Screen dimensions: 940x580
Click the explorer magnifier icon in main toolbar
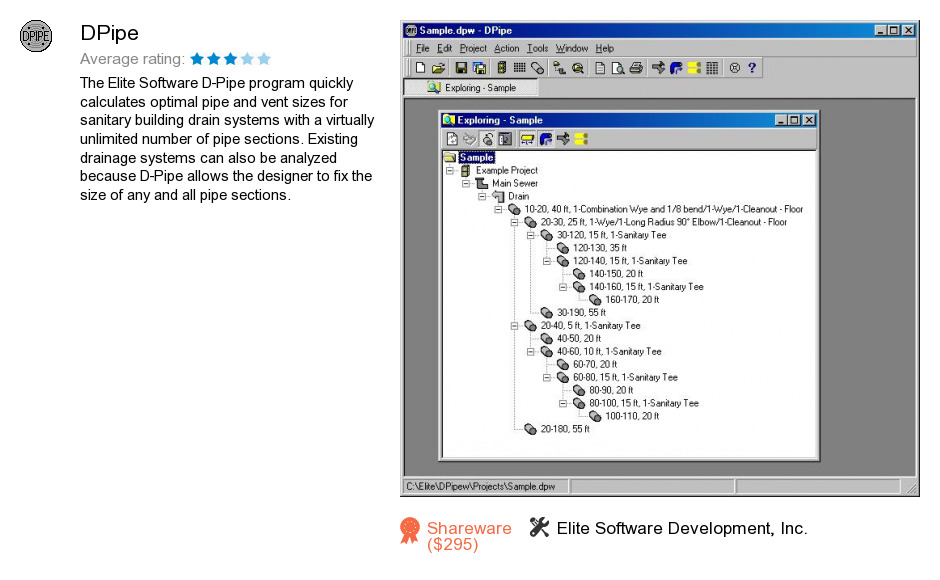click(578, 68)
